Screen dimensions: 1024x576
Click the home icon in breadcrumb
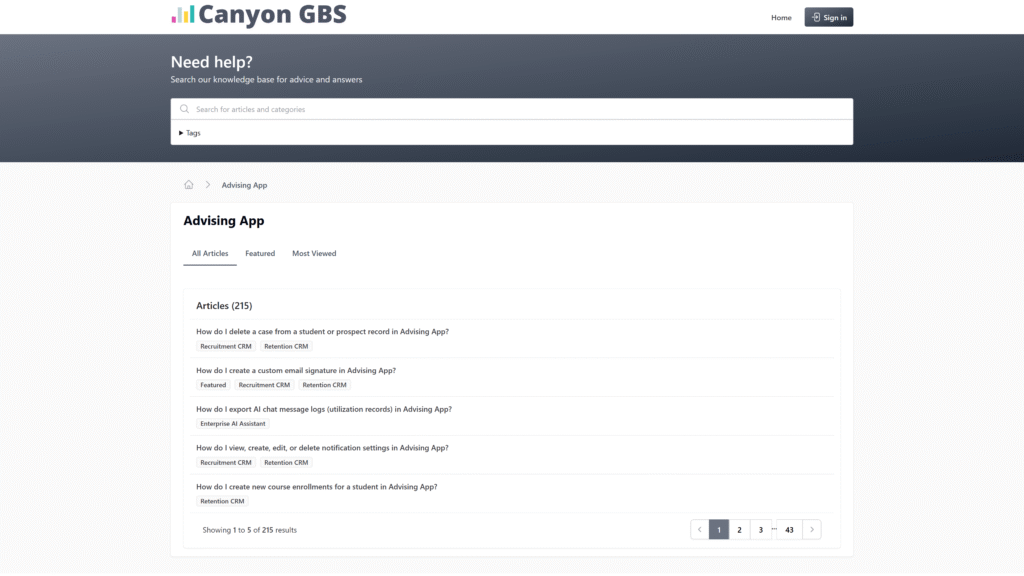[189, 185]
